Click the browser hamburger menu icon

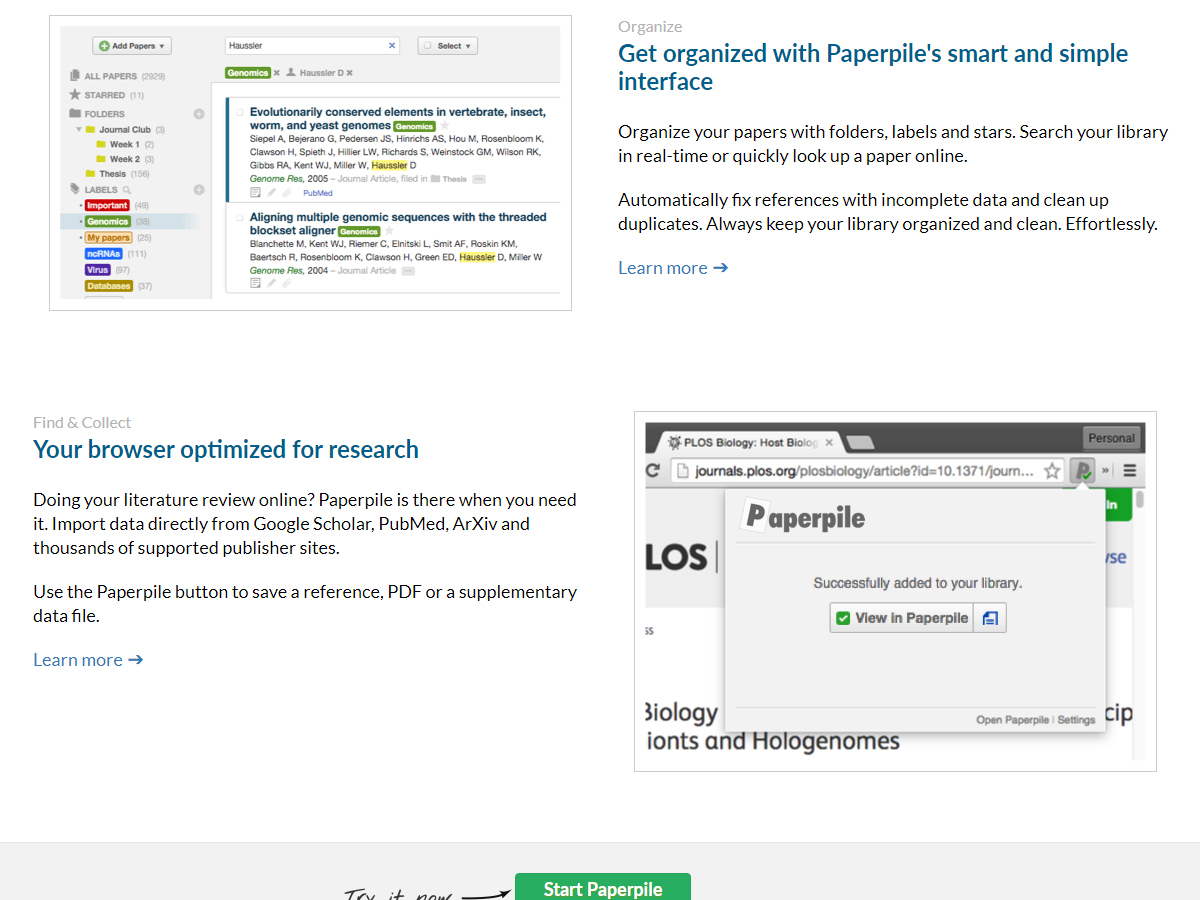click(x=1130, y=471)
